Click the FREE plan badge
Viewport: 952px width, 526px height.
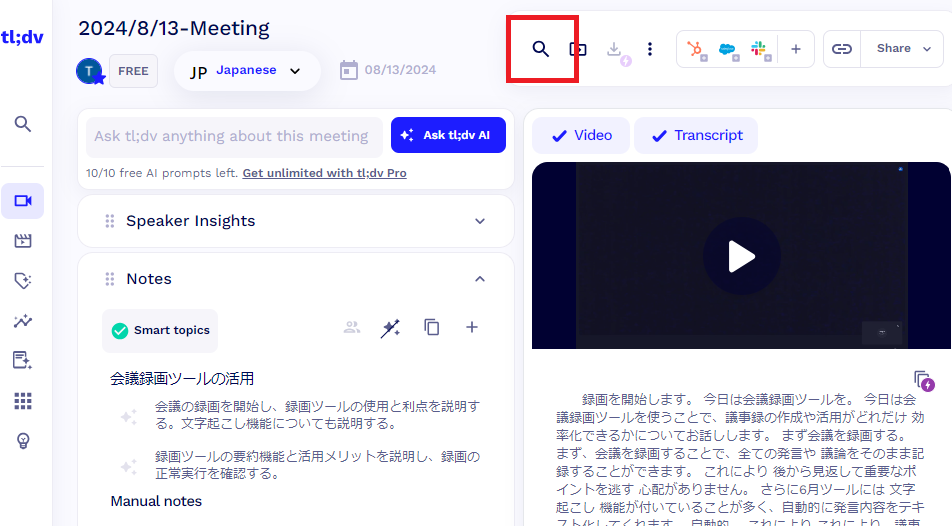click(x=134, y=71)
